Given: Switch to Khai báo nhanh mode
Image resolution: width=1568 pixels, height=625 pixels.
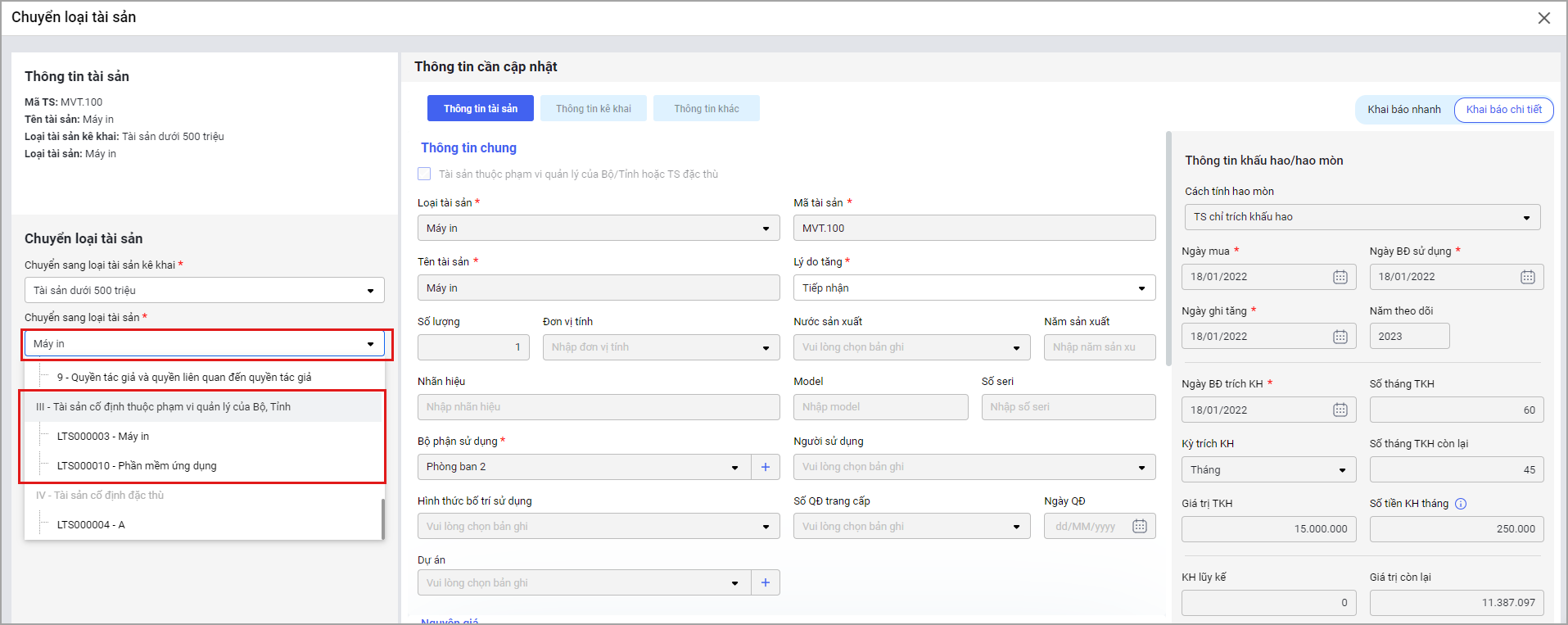Looking at the screenshot, I should pos(1403,110).
